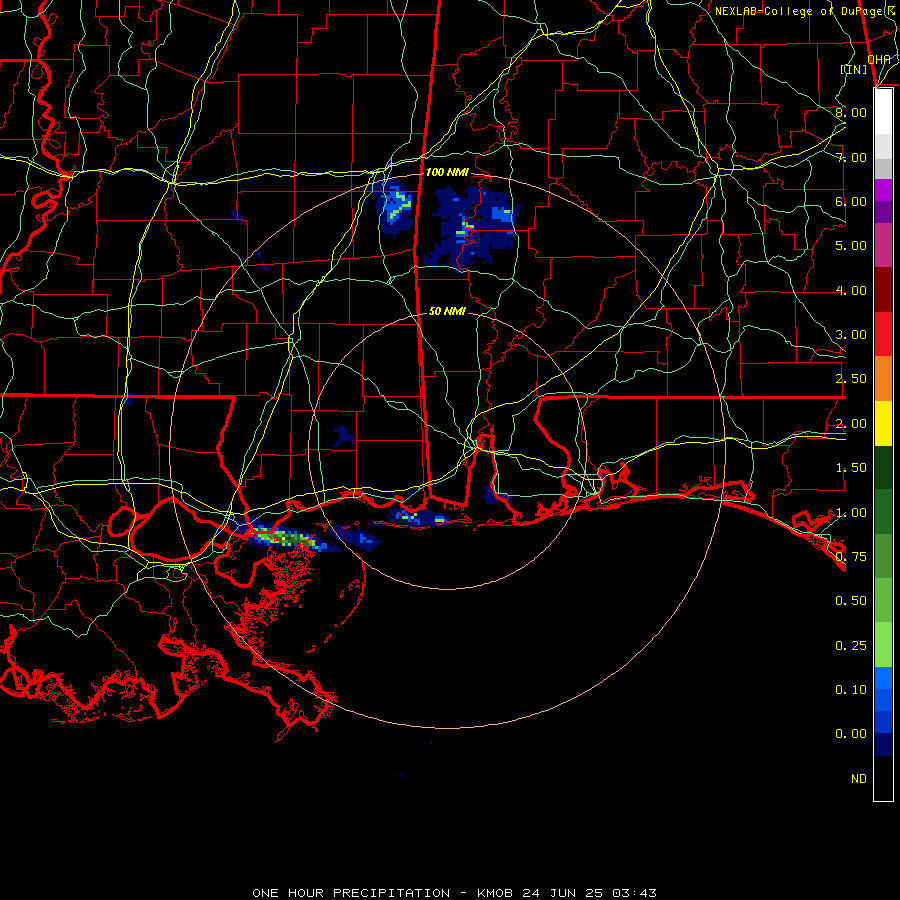
Task: Select the 3.00 legend value
Action: (851, 335)
